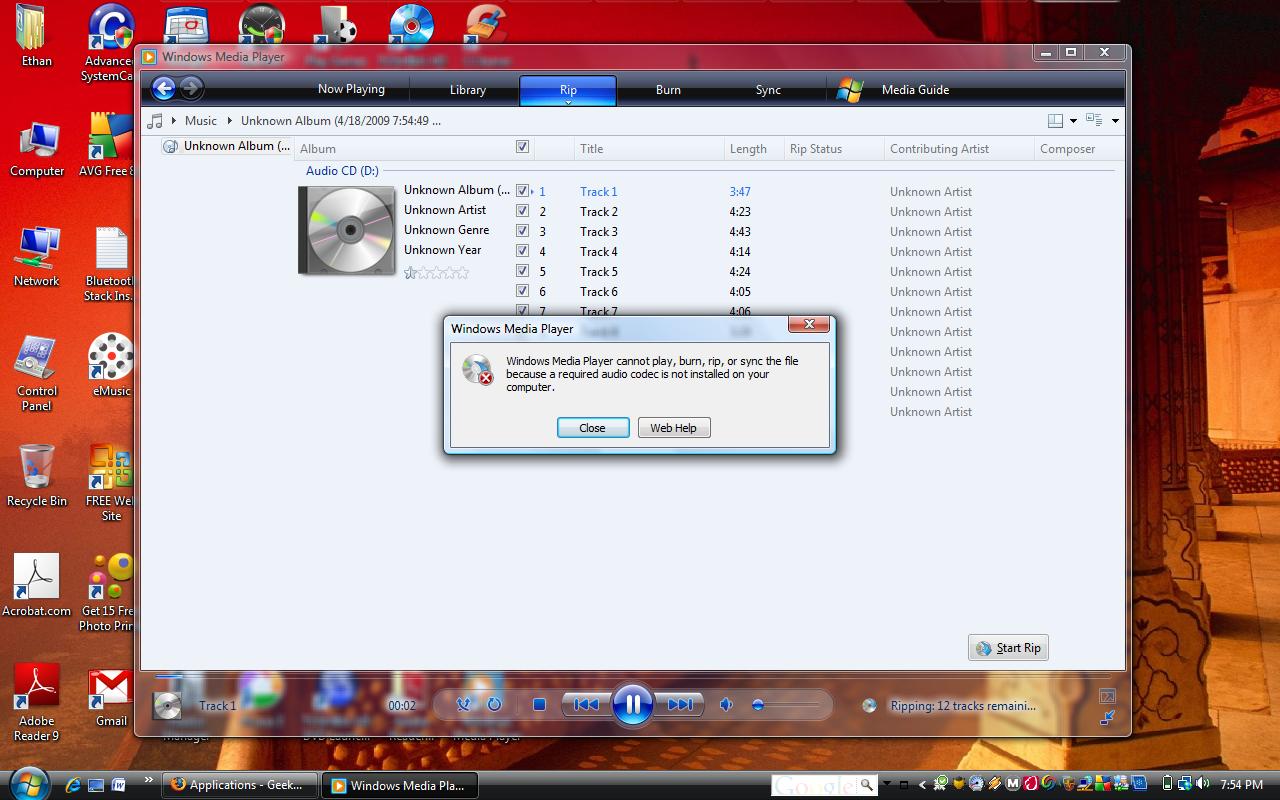The image size is (1280, 800).
Task: Open the Media Guide tab
Action: [x=915, y=90]
